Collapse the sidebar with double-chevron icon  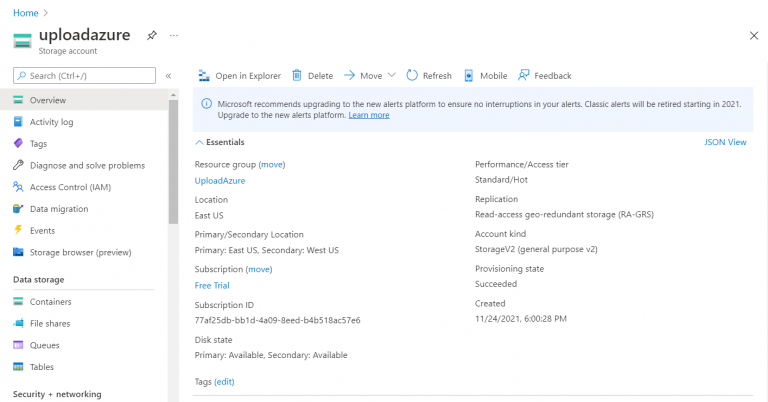click(x=169, y=75)
